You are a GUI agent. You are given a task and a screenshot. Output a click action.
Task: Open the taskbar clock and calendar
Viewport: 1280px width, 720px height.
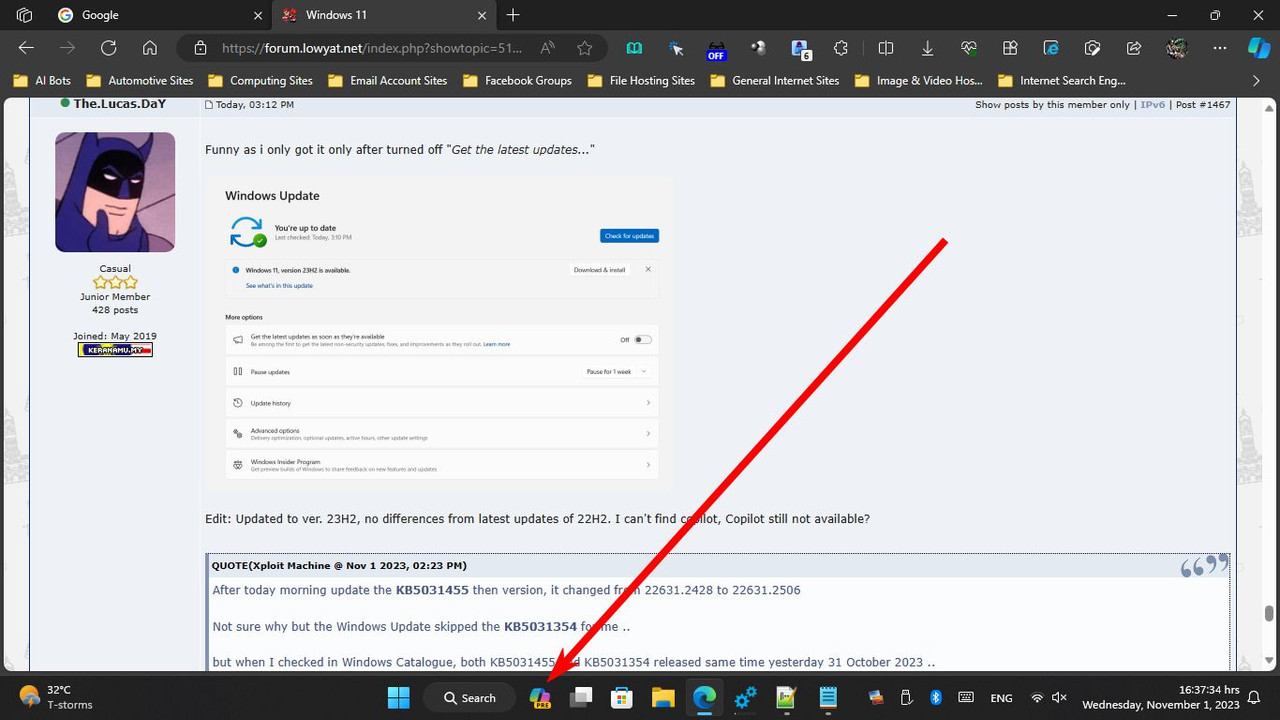pyautogui.click(x=1160, y=697)
